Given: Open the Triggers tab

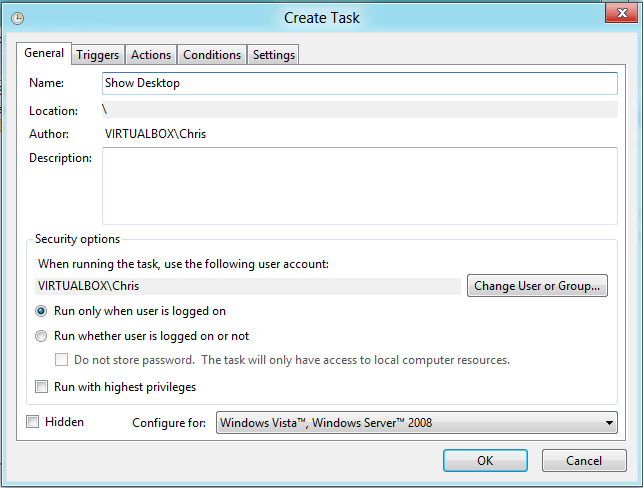Looking at the screenshot, I should coord(98,55).
